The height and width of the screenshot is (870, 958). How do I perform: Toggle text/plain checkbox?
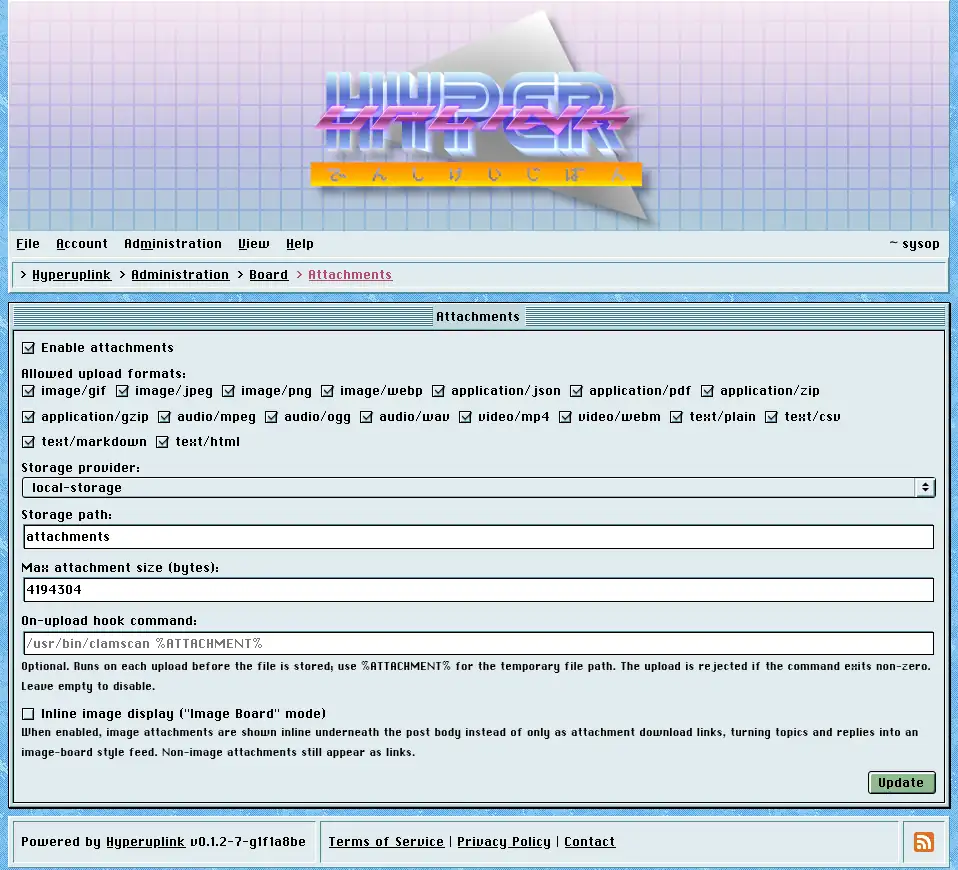pyautogui.click(x=676, y=417)
